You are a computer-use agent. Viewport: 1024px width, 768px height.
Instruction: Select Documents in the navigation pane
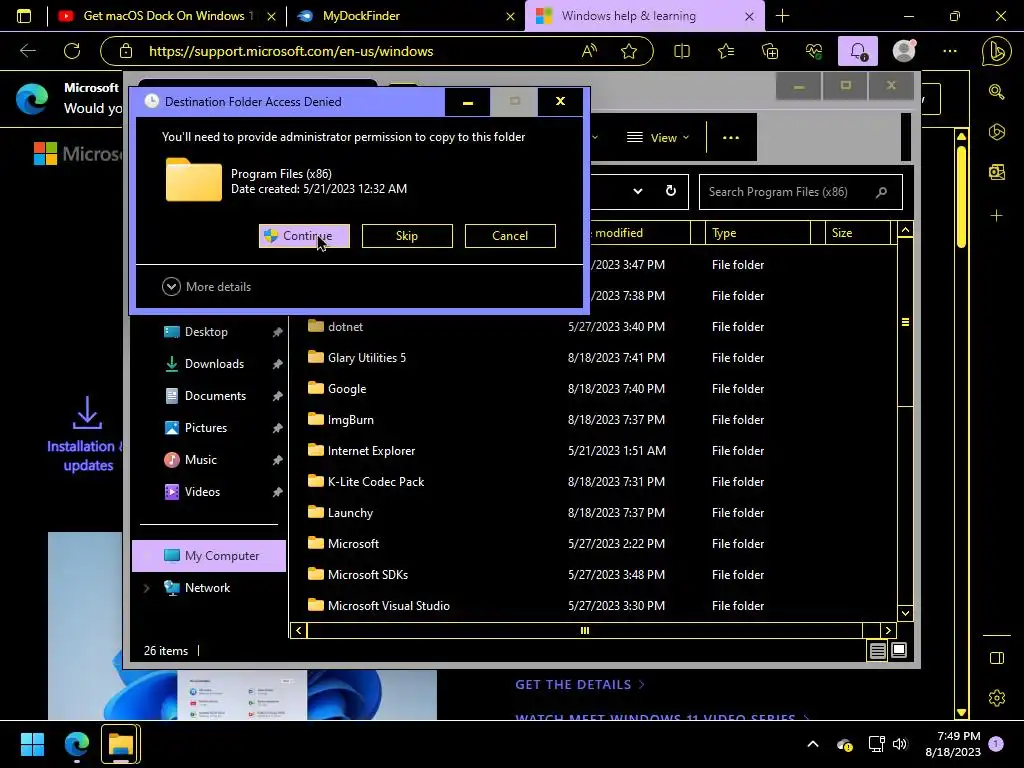click(x=215, y=396)
